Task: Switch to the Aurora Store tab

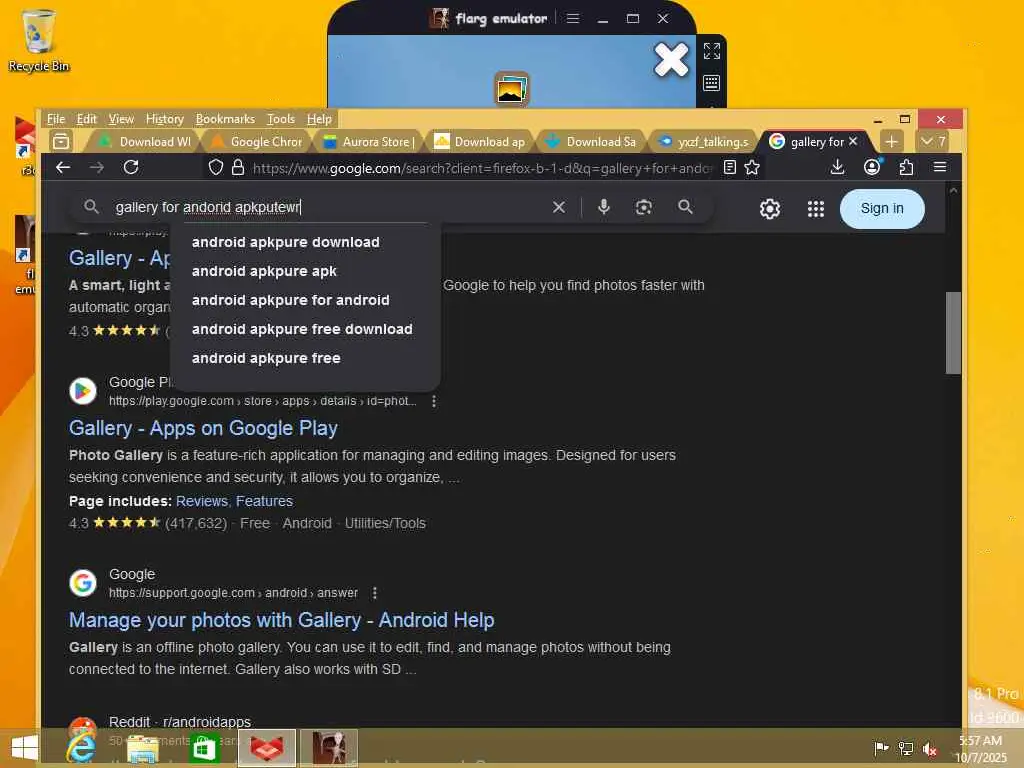Action: point(369,142)
